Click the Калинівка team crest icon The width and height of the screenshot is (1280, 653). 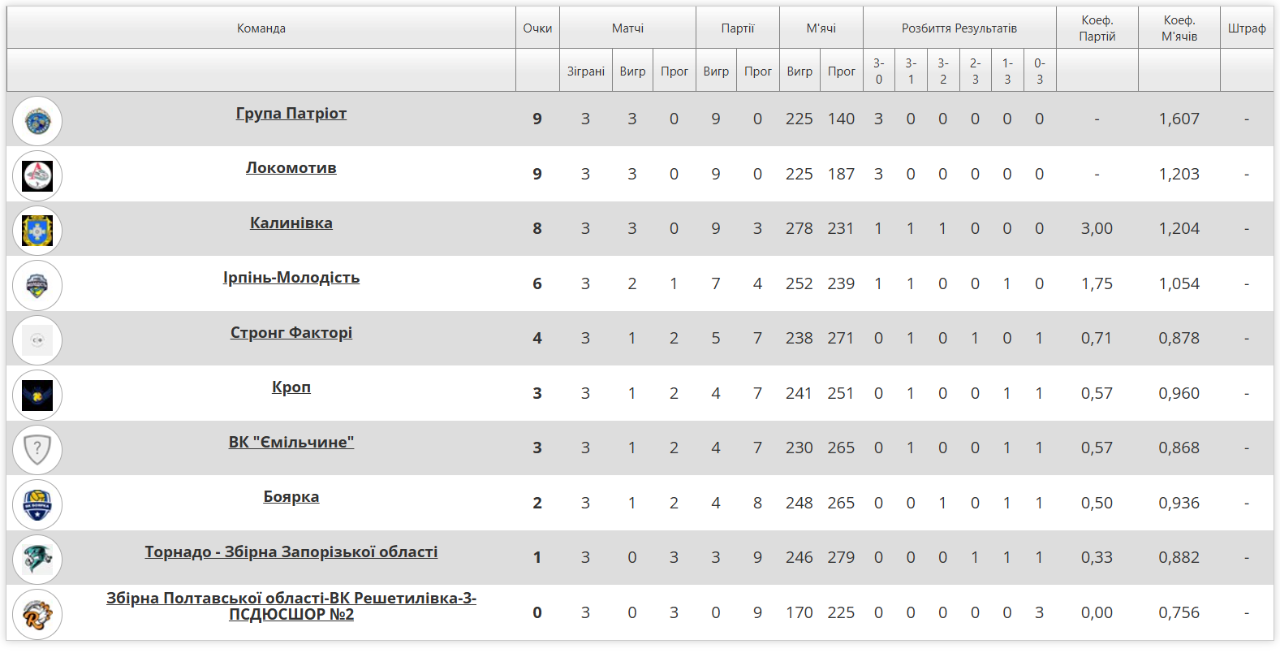click(37, 230)
